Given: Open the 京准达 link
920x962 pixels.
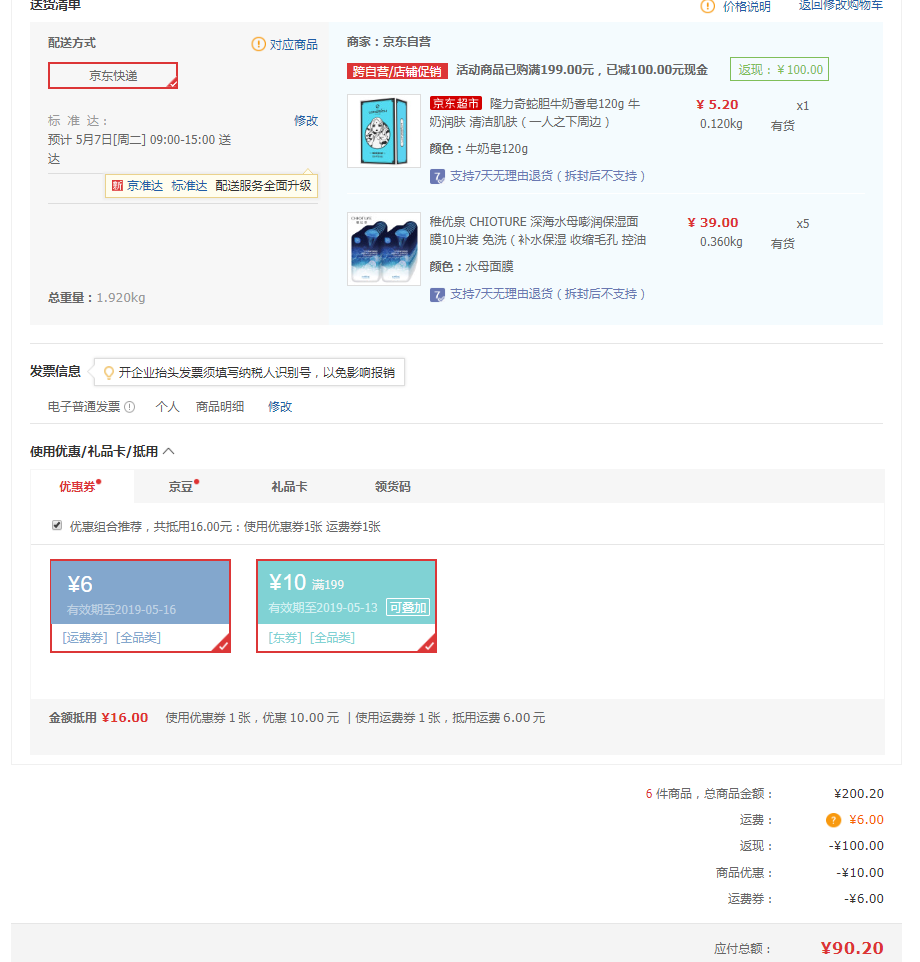Looking at the screenshot, I should click(x=145, y=186).
